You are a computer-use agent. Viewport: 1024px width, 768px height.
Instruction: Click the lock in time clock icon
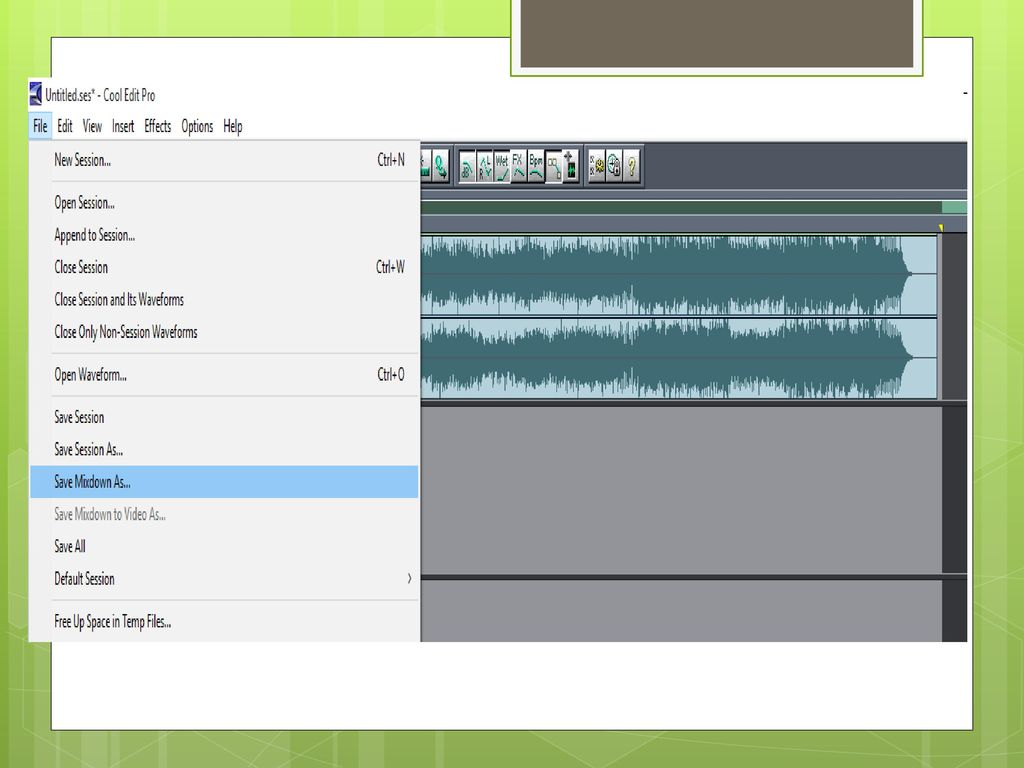[614, 166]
